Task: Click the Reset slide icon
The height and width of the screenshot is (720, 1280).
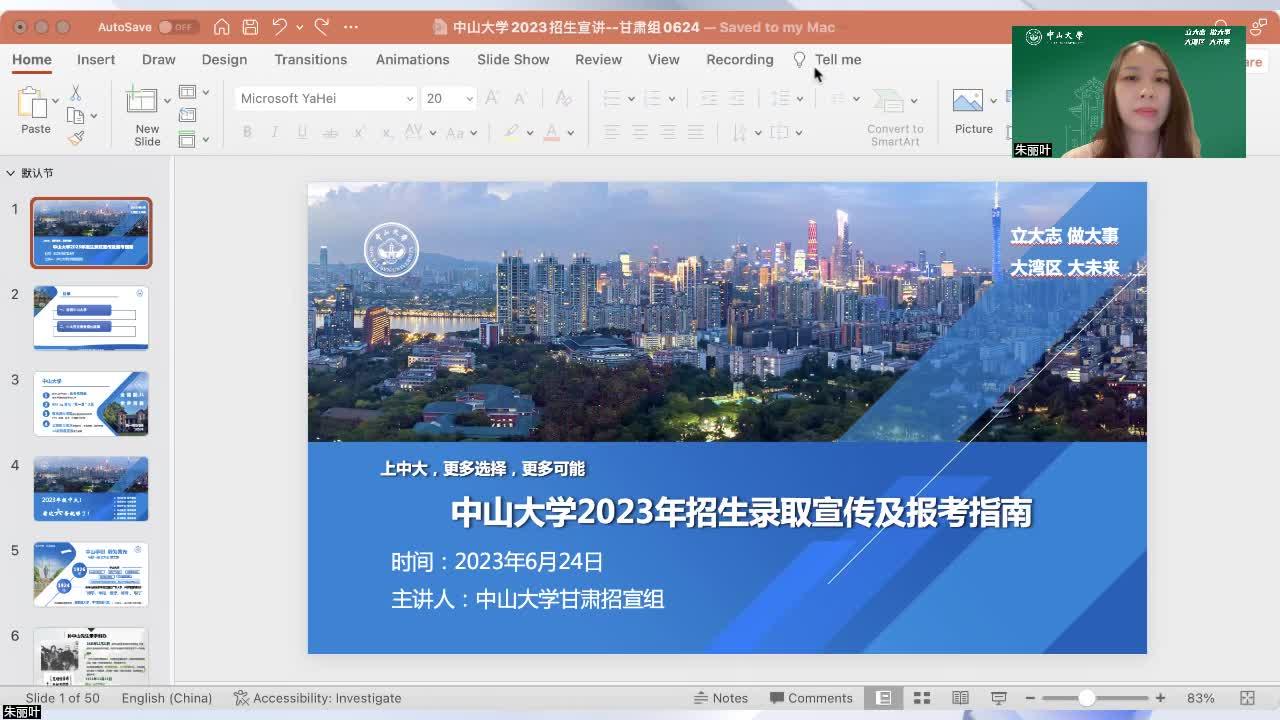Action: tap(187, 116)
